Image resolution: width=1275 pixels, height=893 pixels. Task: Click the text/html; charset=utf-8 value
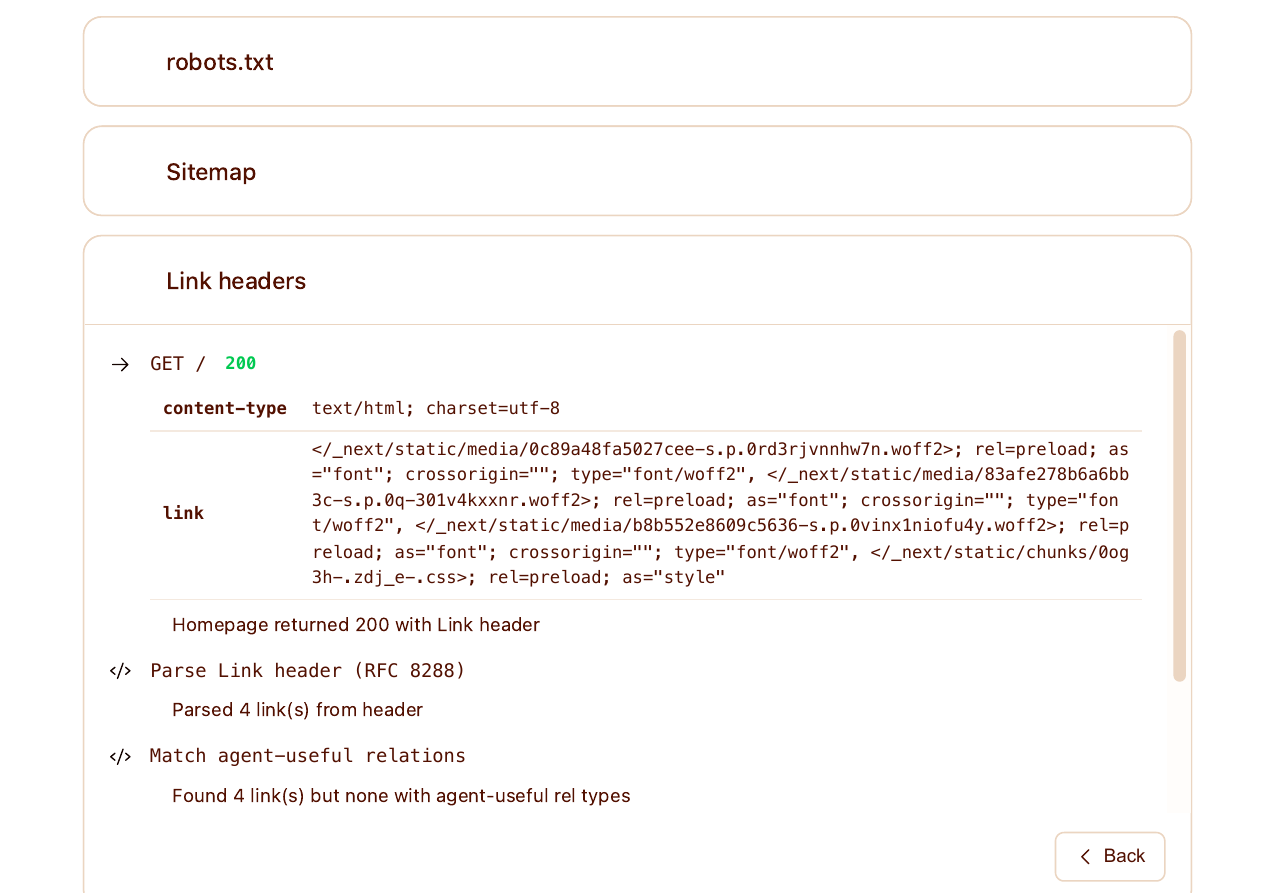[x=436, y=408]
